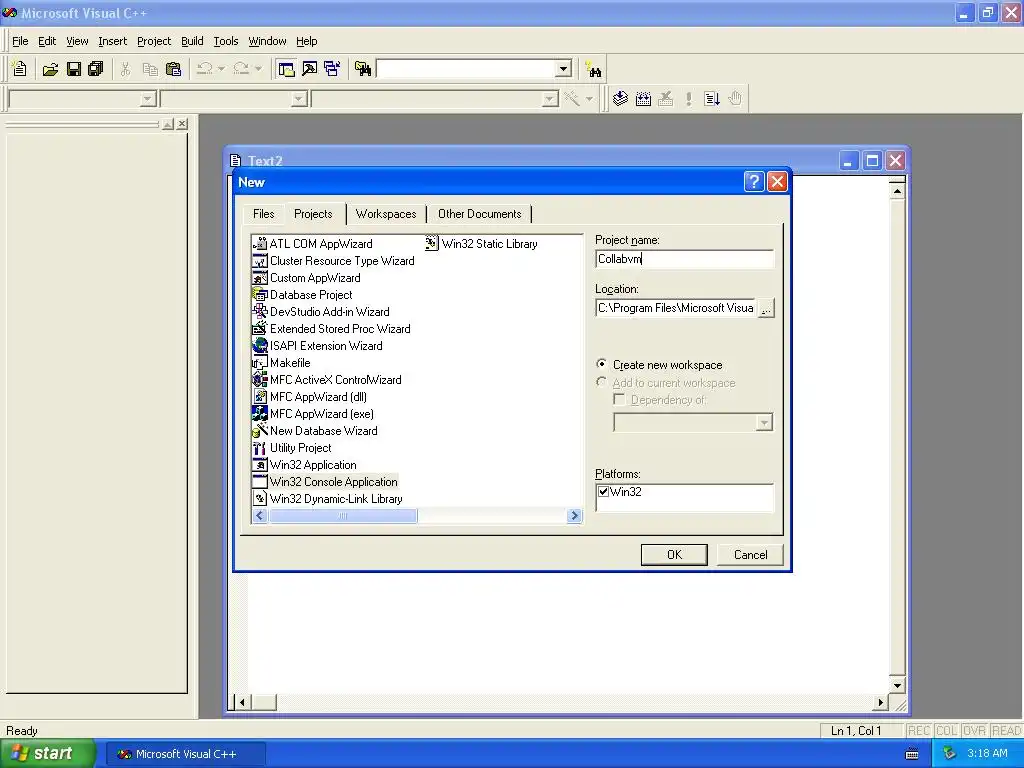Select Makefile project type
Image resolution: width=1024 pixels, height=768 pixels.
tap(281, 363)
